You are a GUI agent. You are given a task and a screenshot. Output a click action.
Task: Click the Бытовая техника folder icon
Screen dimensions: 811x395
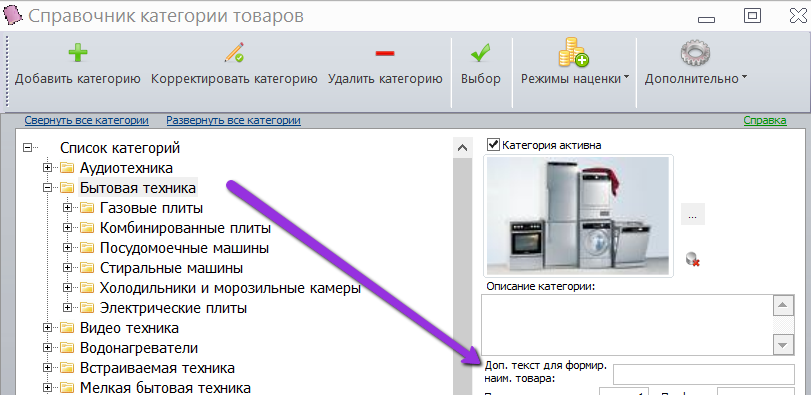[x=67, y=188]
